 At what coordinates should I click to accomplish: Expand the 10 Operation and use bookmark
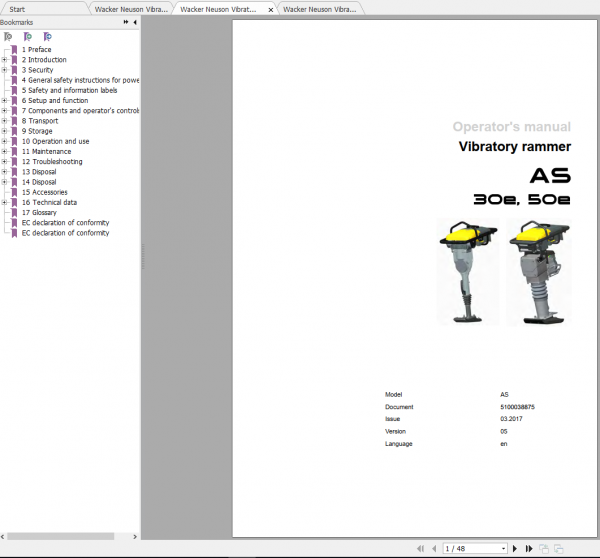[4, 141]
